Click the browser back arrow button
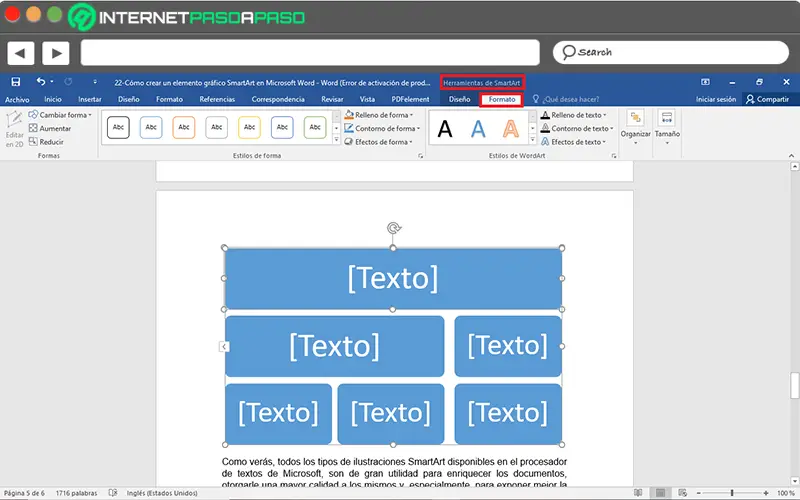Screen dimensions: 800x500 pos(20,53)
